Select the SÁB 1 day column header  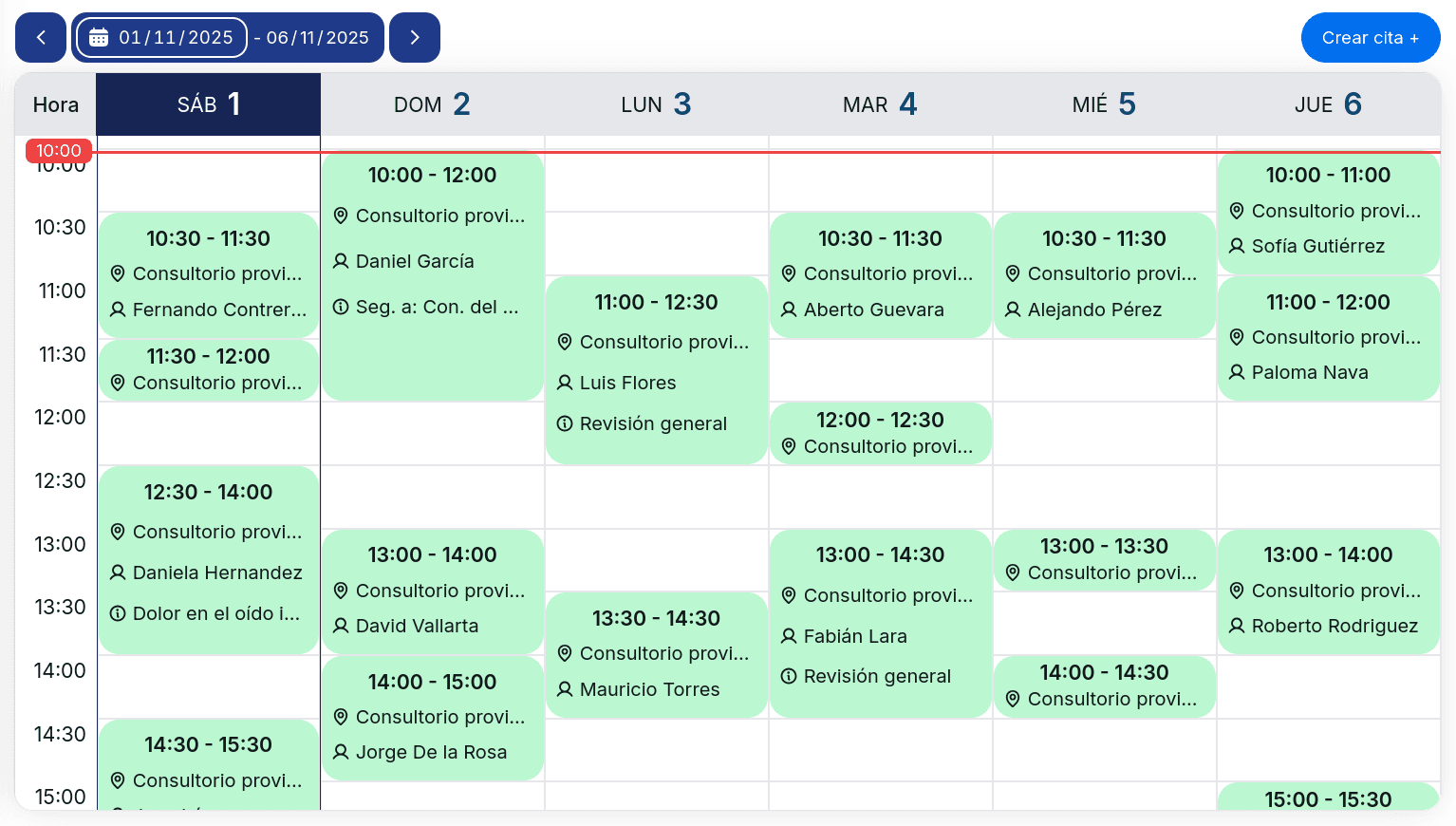point(209,104)
